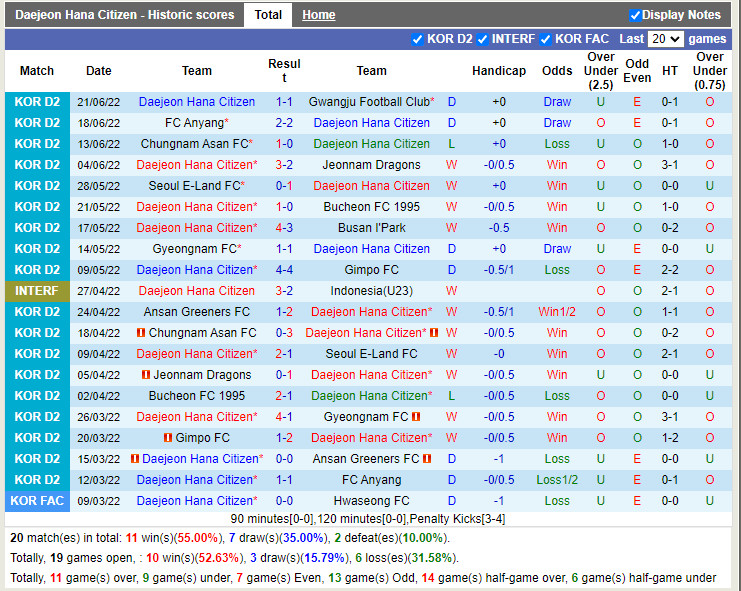Viewport: 741px width, 591px height.
Task: Open the Last 20 games dropdown
Action: pos(665,39)
